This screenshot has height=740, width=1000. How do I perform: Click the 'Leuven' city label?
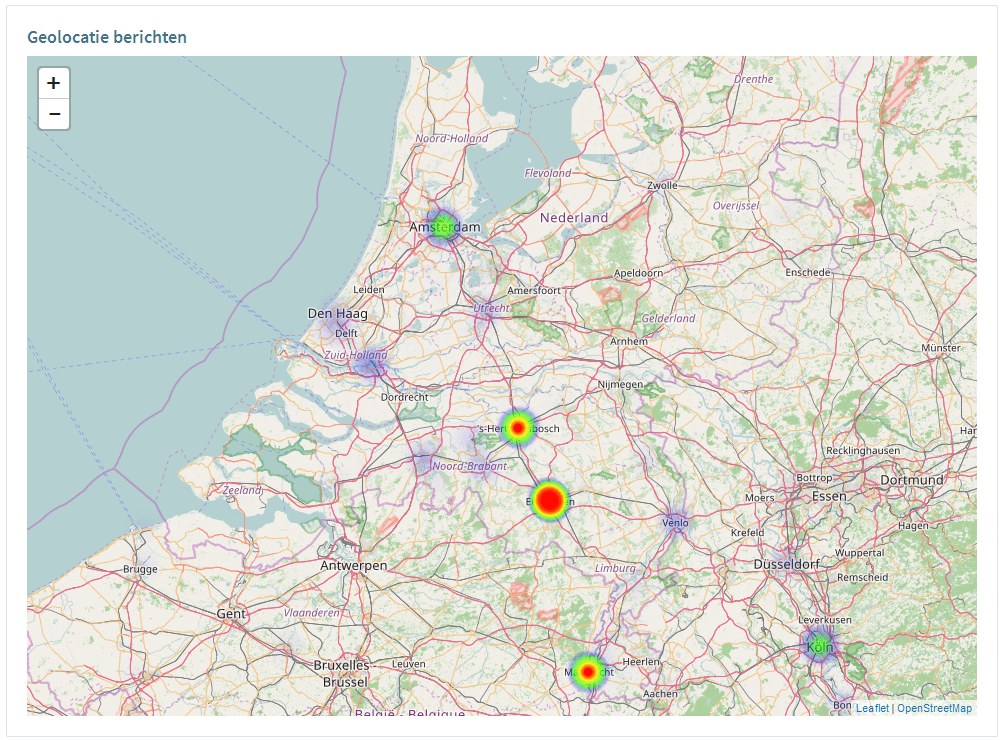[x=408, y=664]
